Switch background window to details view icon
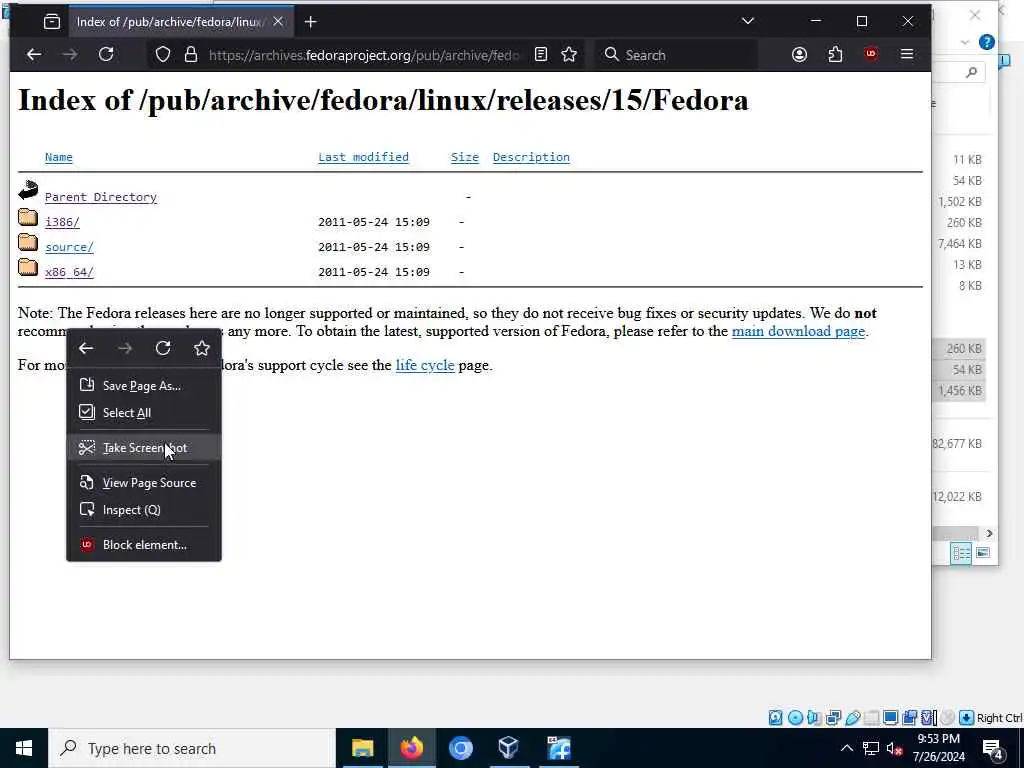 [961, 554]
